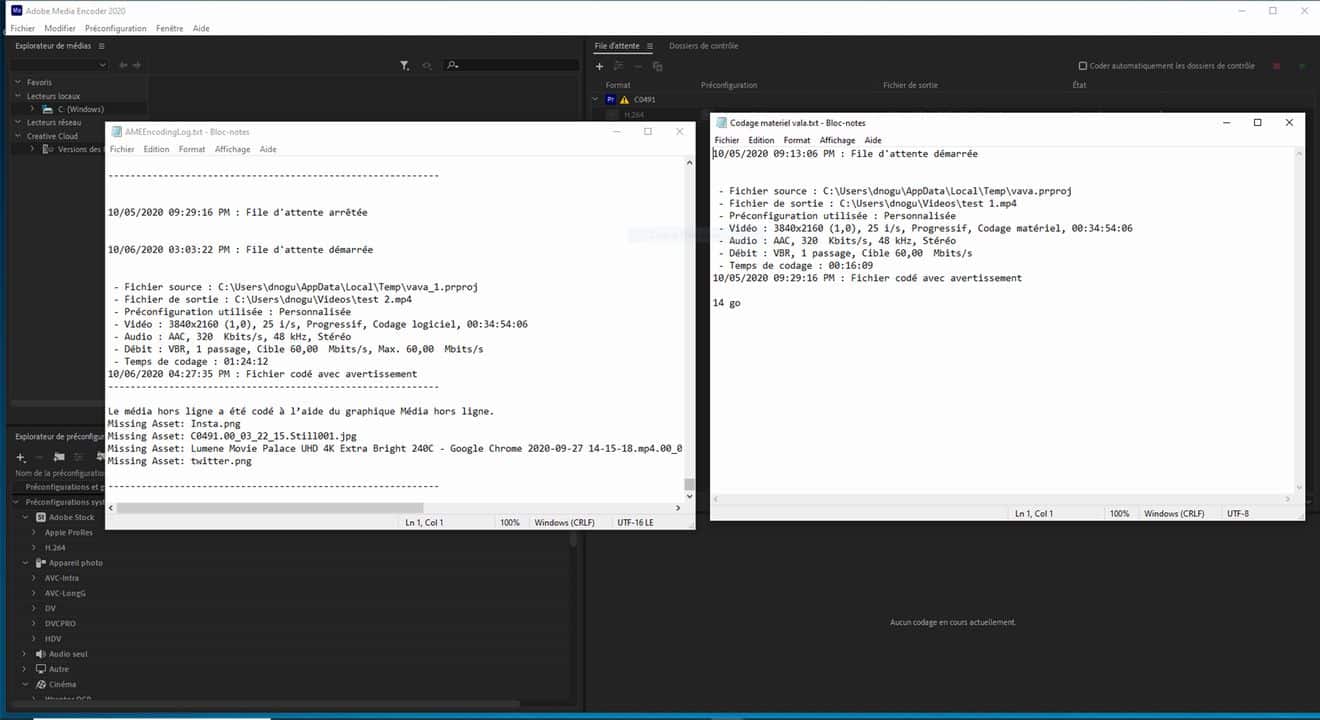Expand the C: (Windows) drive
This screenshot has height=720, width=1320.
click(33, 109)
